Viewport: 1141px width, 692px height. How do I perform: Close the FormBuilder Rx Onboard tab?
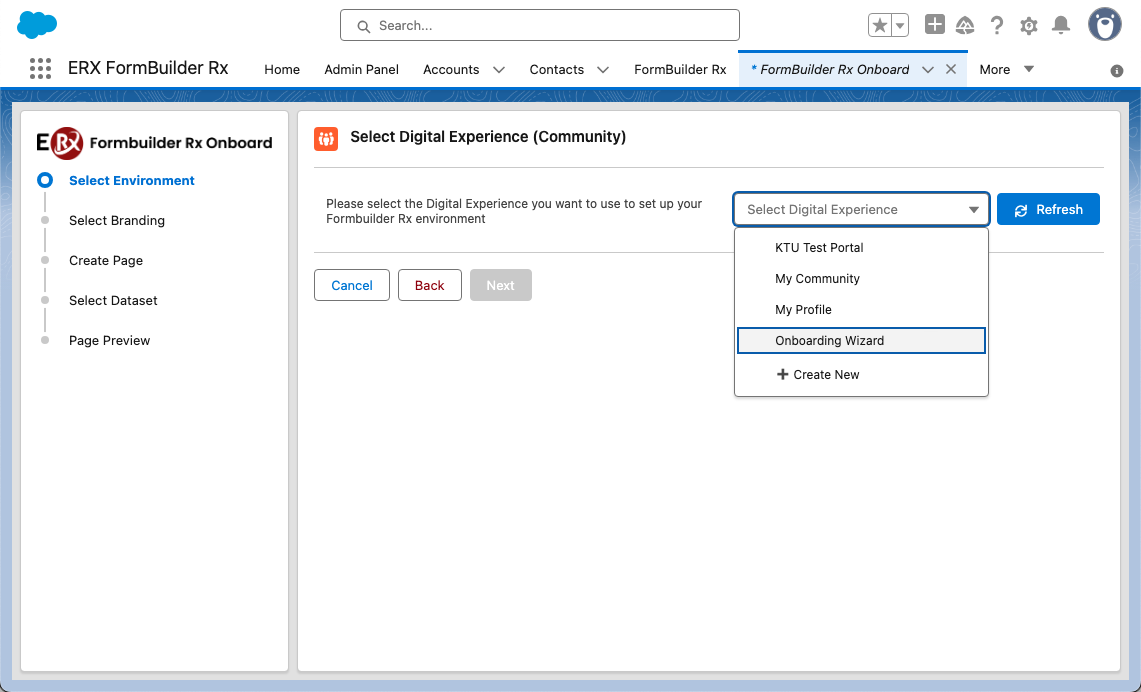tap(951, 69)
